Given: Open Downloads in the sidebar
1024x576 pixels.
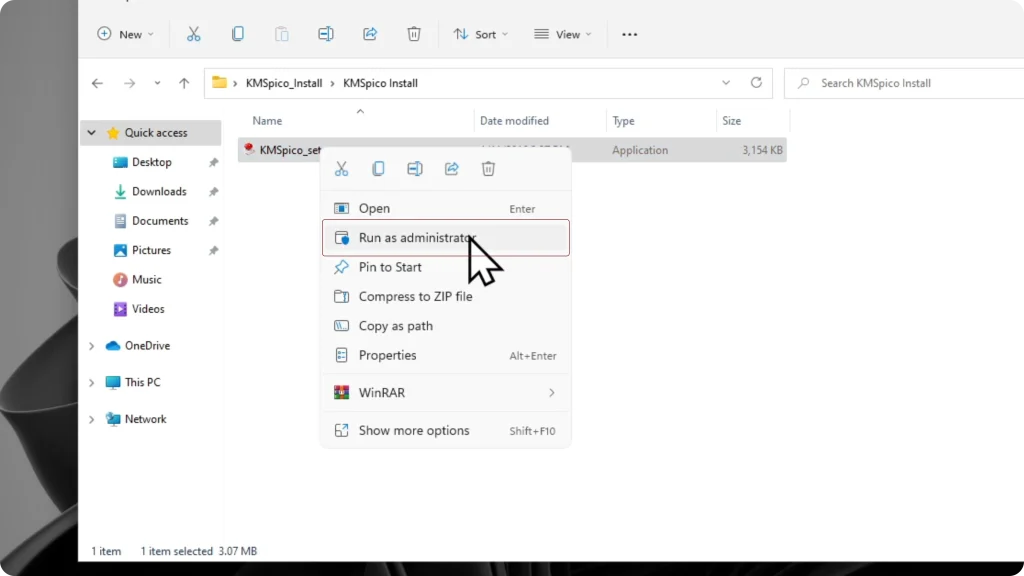Looking at the screenshot, I should coord(159,191).
